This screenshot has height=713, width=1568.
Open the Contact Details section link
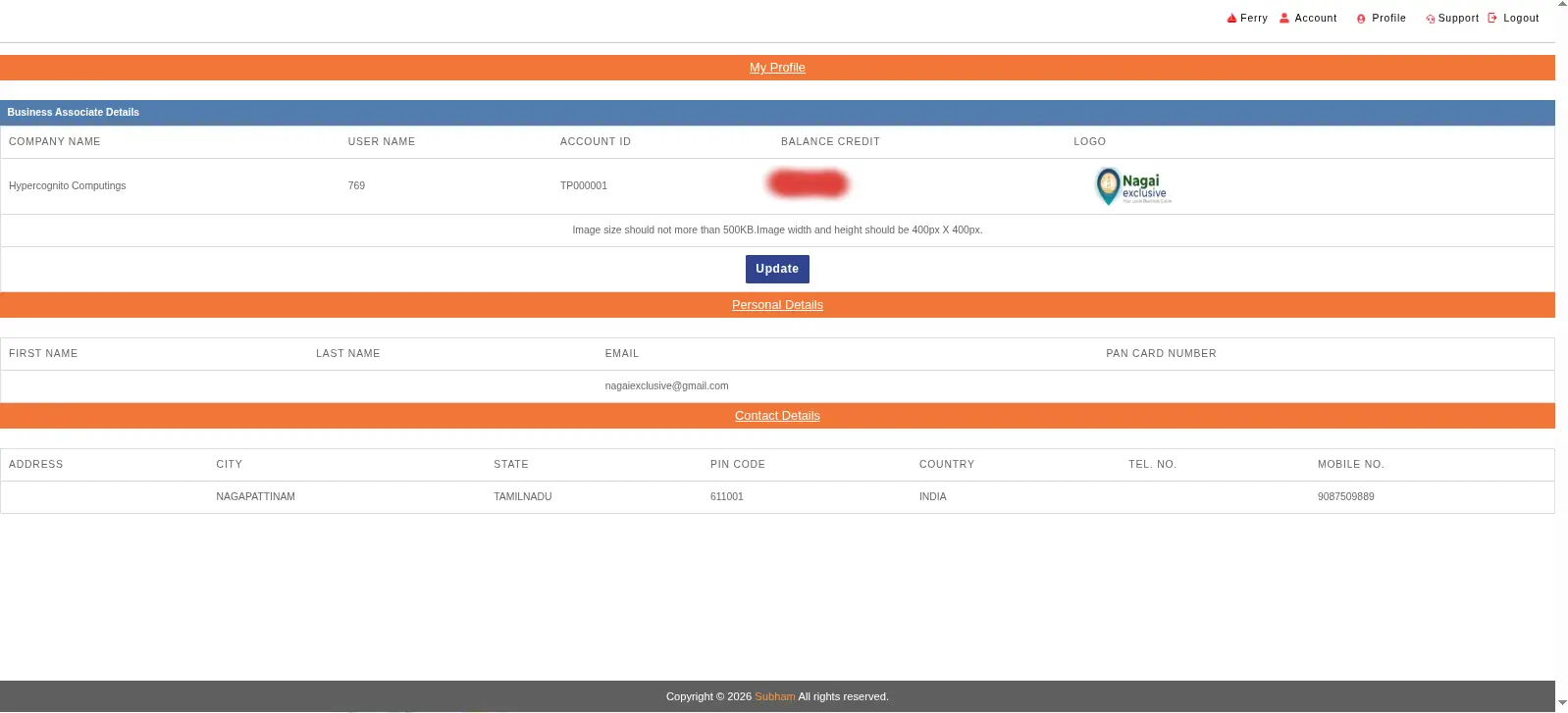(777, 416)
